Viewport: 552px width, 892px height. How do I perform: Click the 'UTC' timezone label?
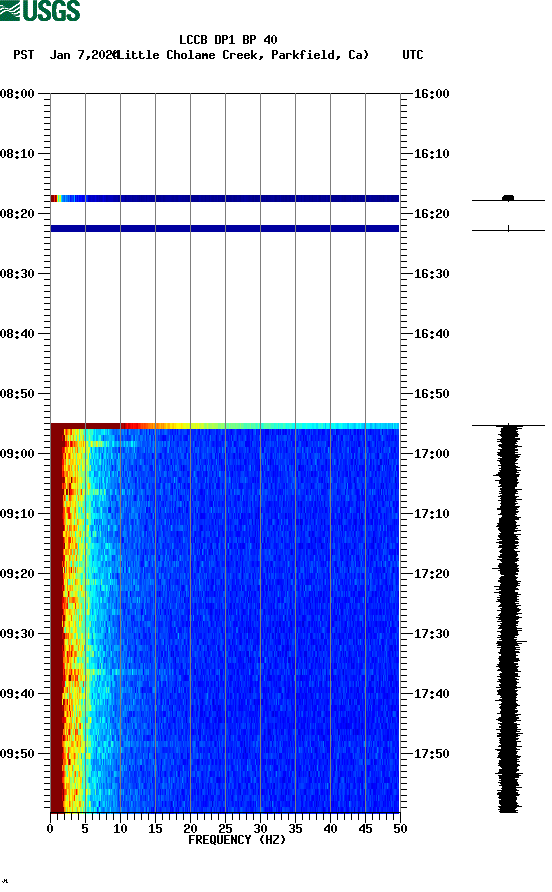point(413,55)
